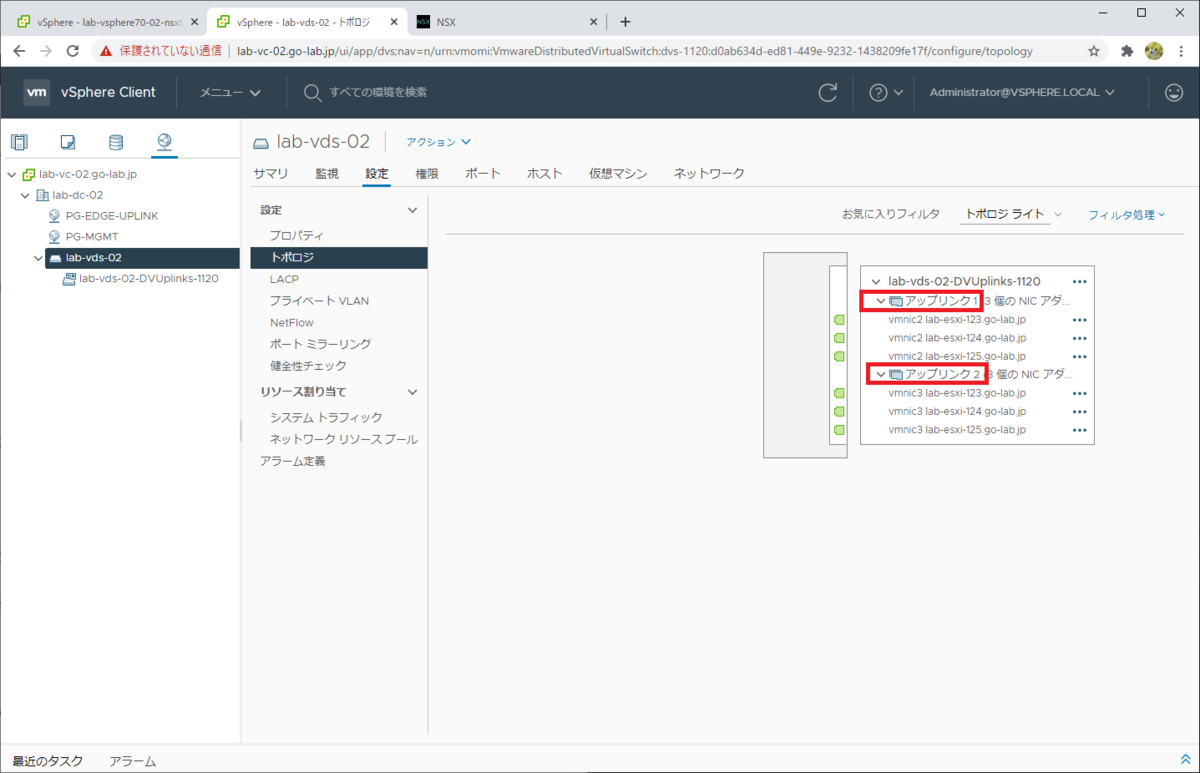Collapse アップリンク 1 uplink group
Screen dimensions: 1200x773
tap(881, 301)
